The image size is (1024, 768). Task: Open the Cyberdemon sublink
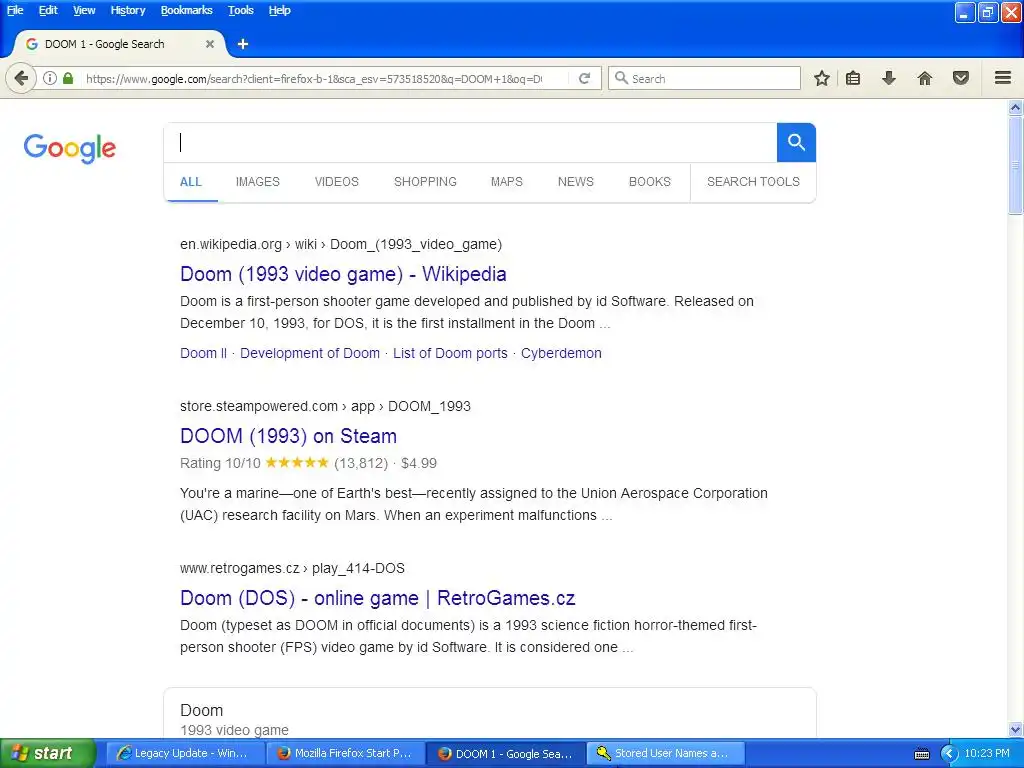(561, 353)
